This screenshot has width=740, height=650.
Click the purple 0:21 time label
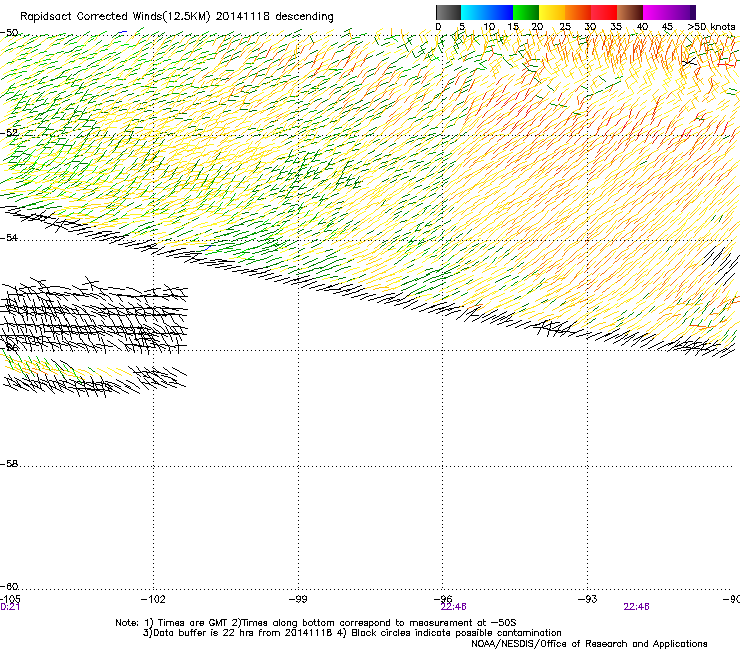pyautogui.click(x=10, y=607)
